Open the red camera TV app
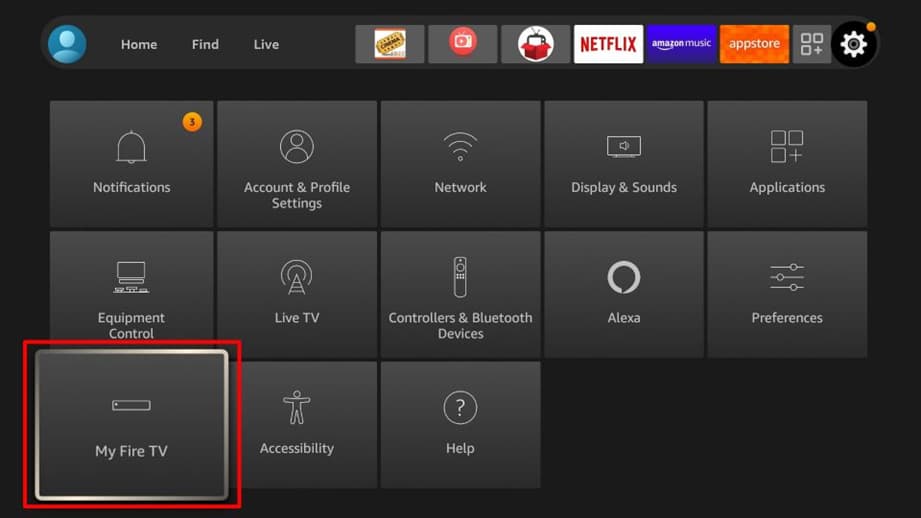921x518 pixels. (x=463, y=44)
